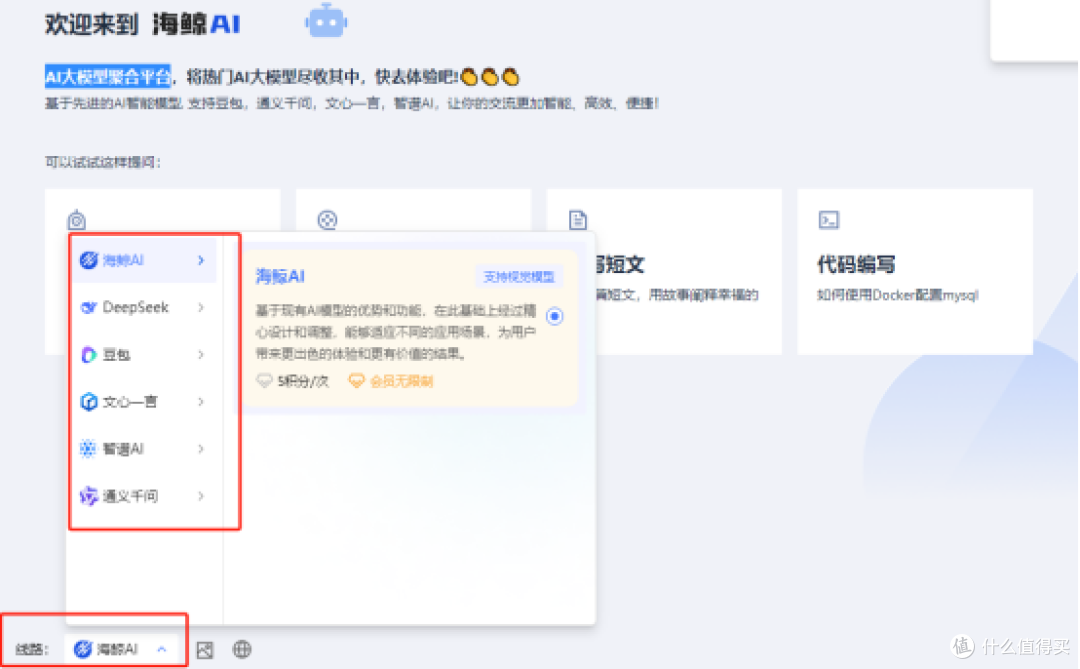The image size is (1080, 669).
Task: Expand the 文心一言 submenu chevron
Action: [201, 402]
